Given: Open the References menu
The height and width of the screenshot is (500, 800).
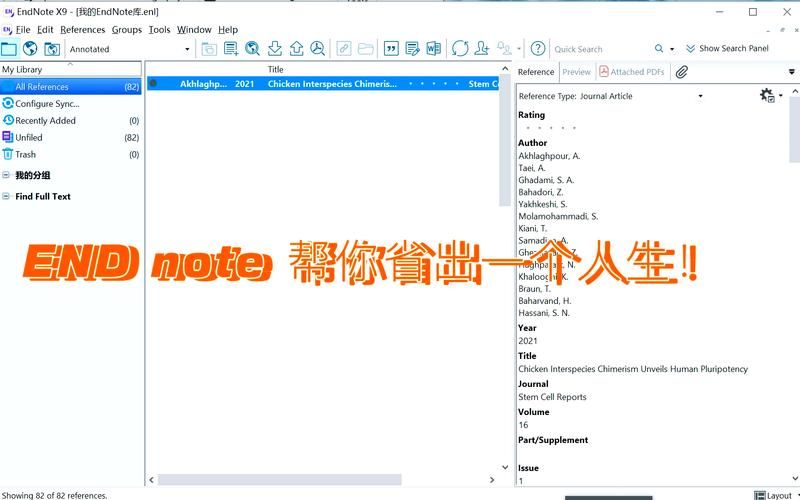Looking at the screenshot, I should click(x=83, y=30).
